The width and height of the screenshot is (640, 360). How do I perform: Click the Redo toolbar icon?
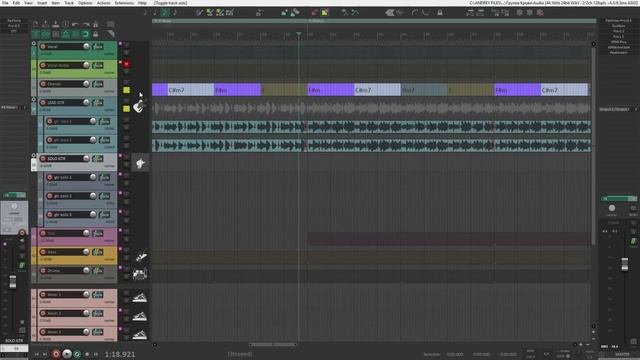tap(85, 24)
